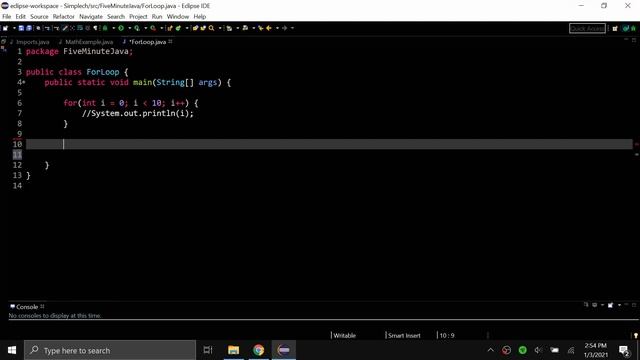
Task: Open dropdown arrow next to Run button
Action: pos(129,28)
